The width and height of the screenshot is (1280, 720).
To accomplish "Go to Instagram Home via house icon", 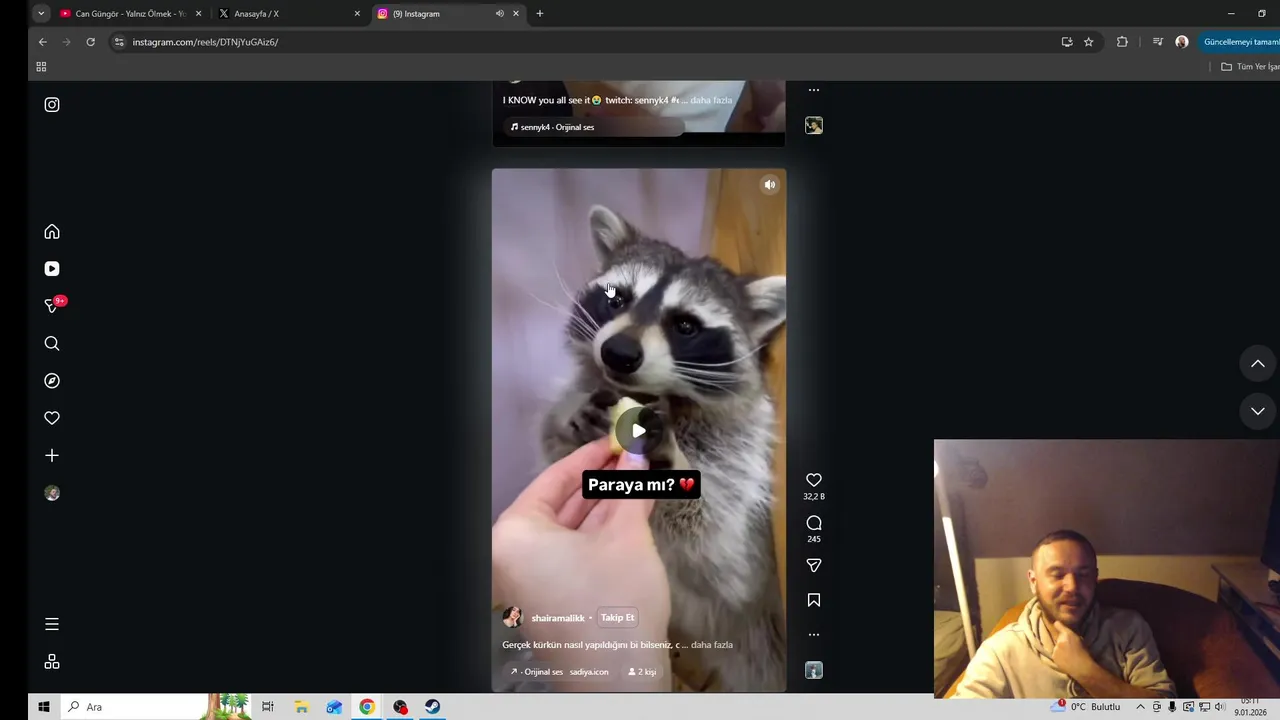I will (x=52, y=232).
